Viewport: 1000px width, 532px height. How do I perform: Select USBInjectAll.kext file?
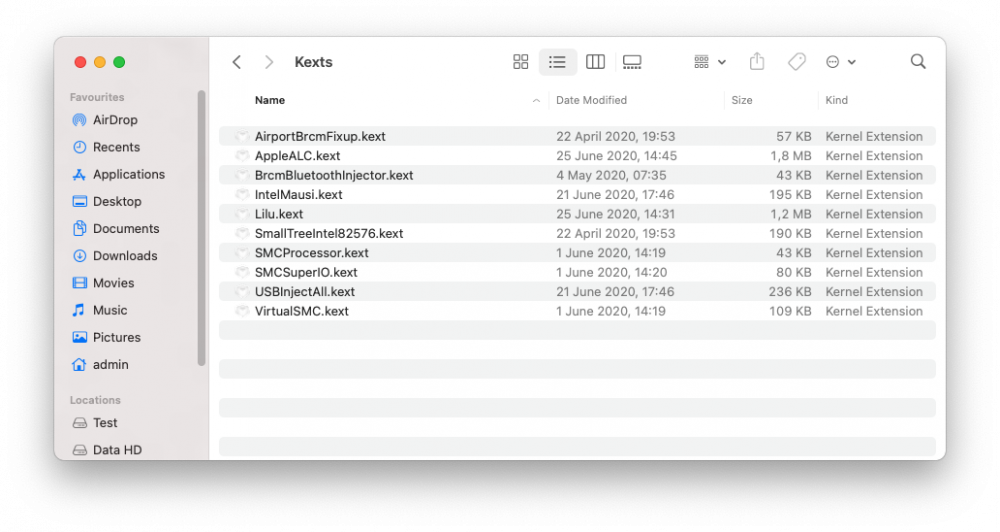coord(577,292)
